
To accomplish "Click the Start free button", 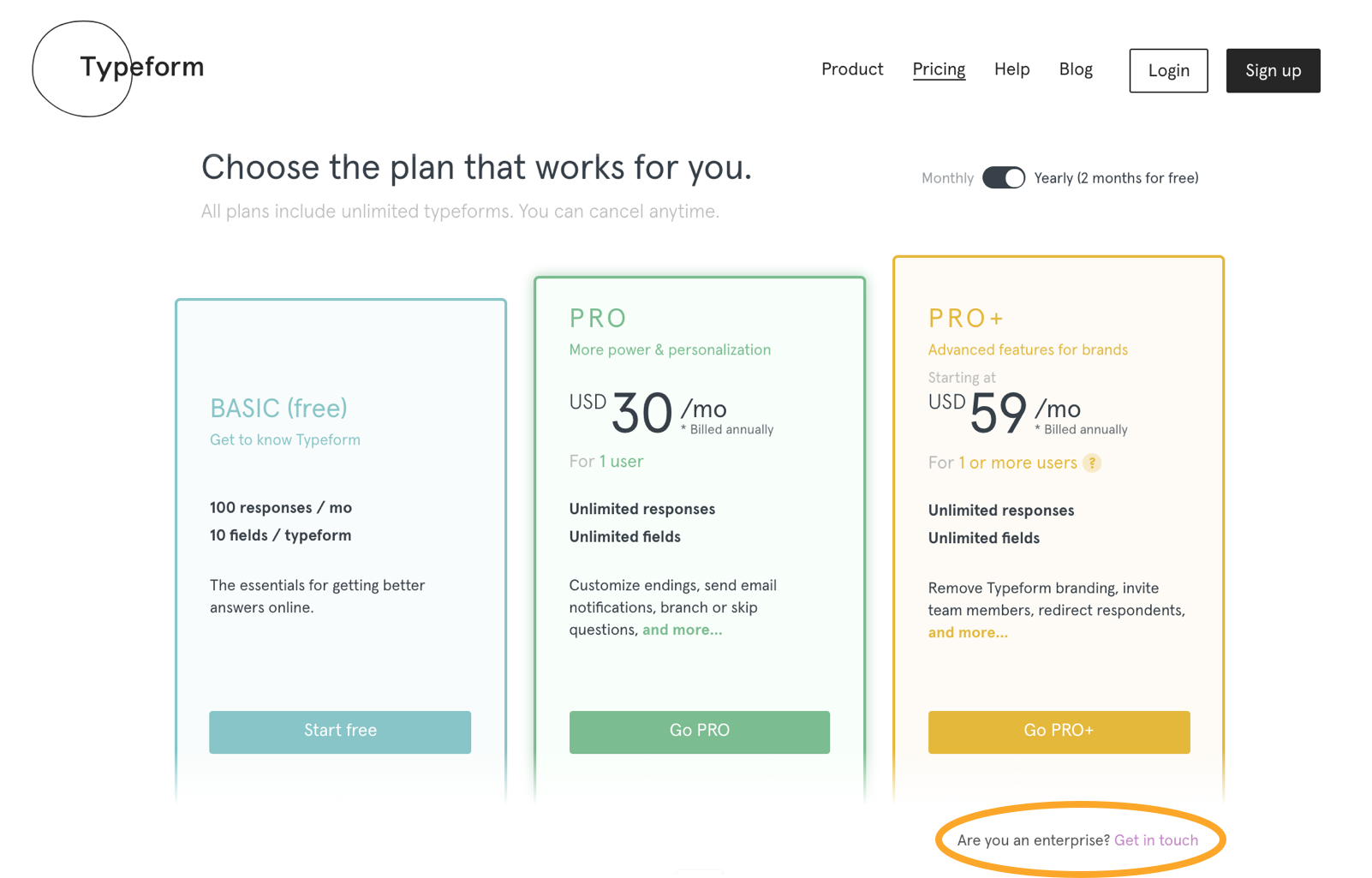I will 340,732.
